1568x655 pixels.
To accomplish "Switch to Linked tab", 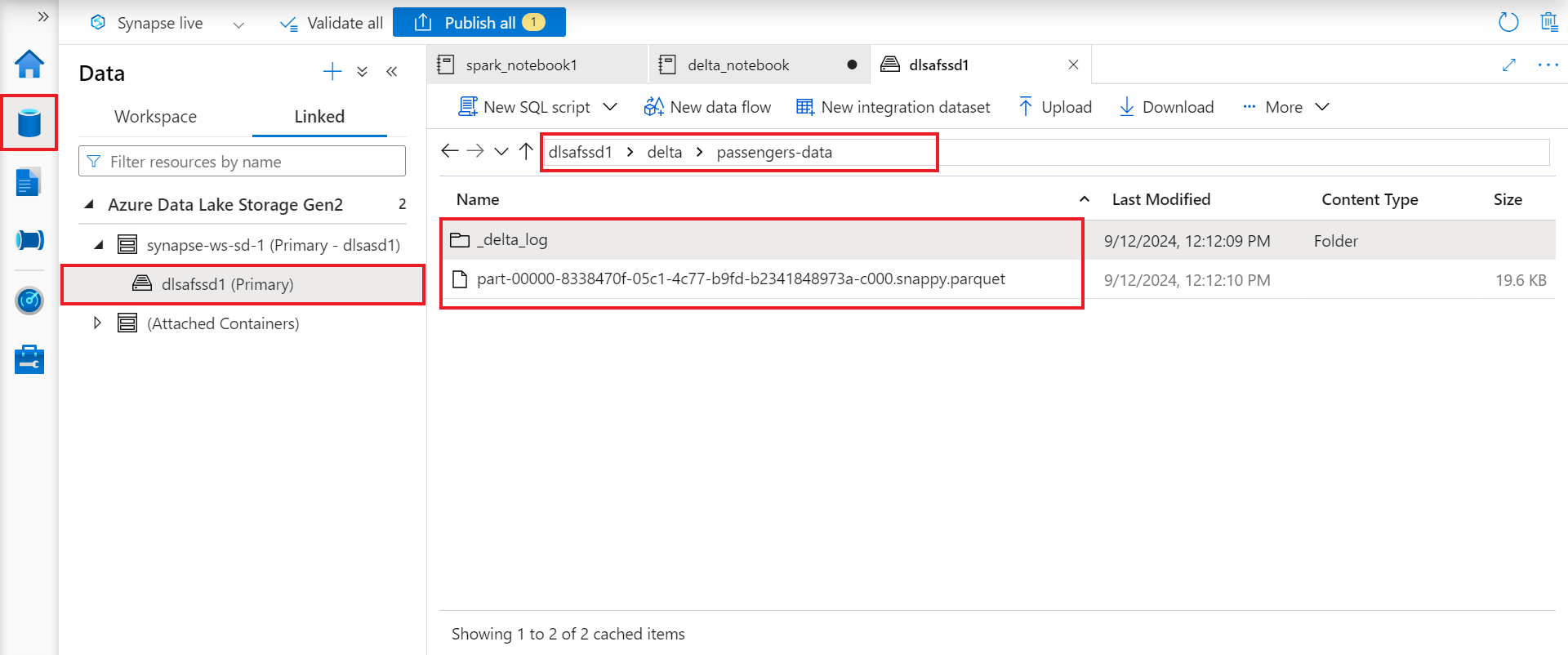I will pos(319,117).
